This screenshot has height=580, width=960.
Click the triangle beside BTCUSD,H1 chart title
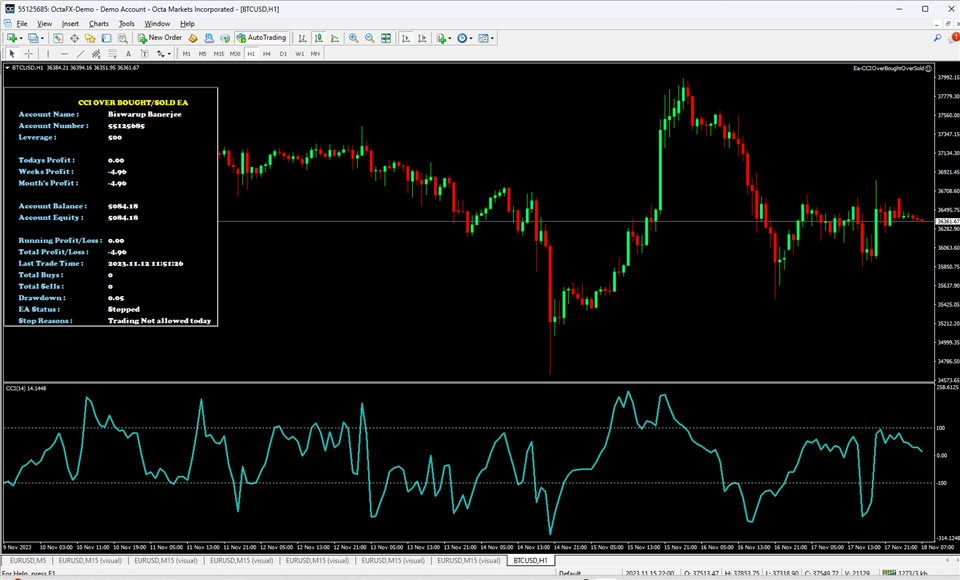[7, 68]
